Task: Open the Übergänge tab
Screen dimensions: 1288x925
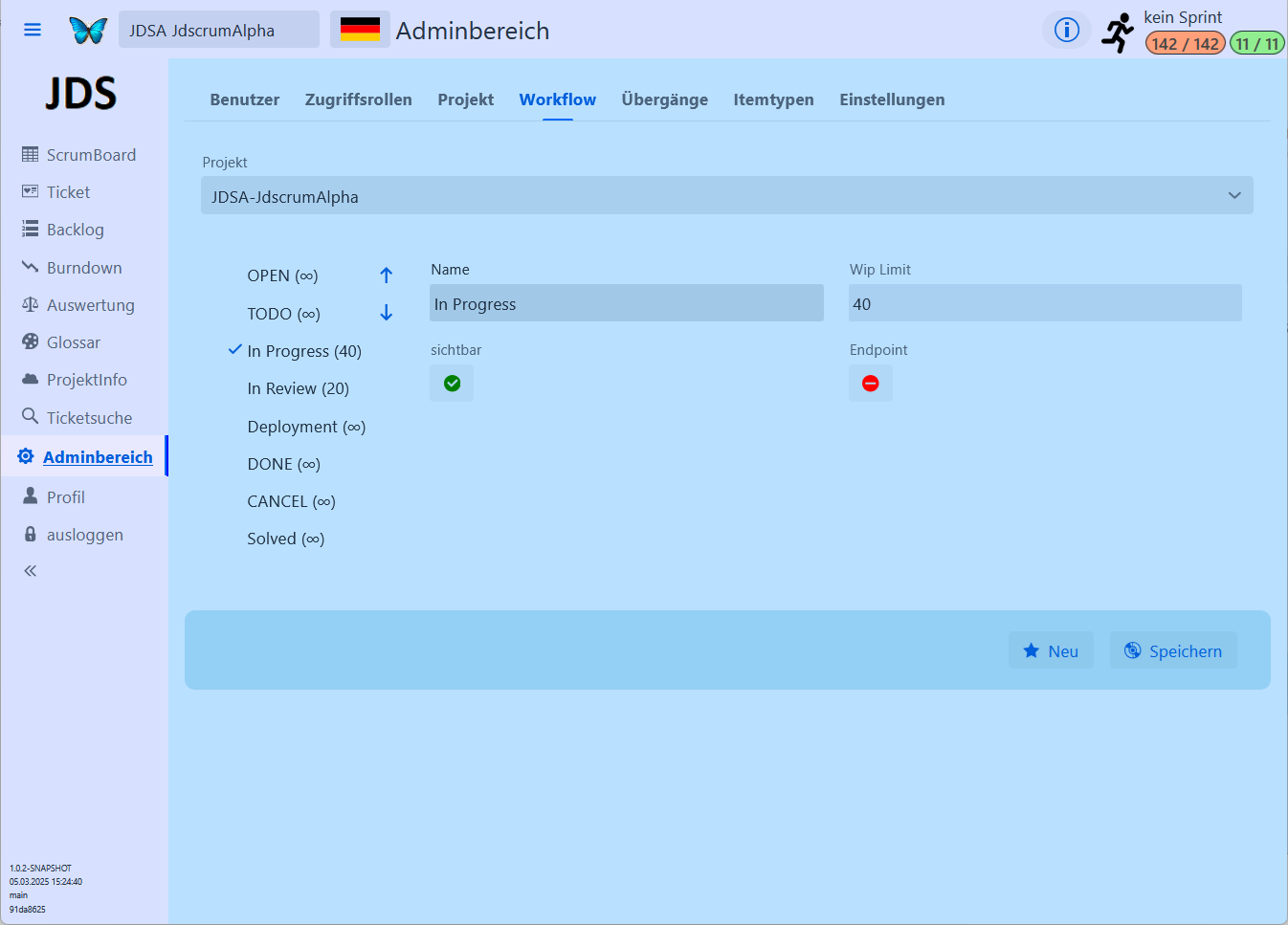Action: [665, 99]
